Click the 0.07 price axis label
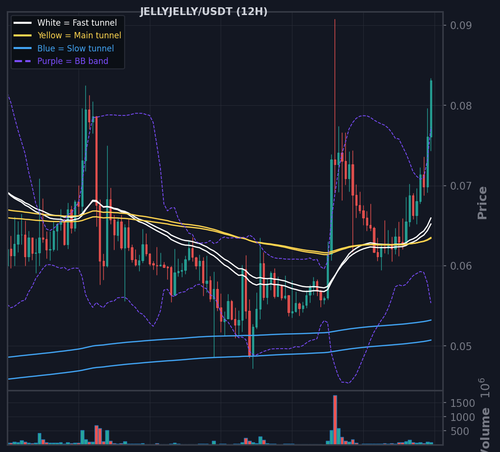 coord(461,186)
